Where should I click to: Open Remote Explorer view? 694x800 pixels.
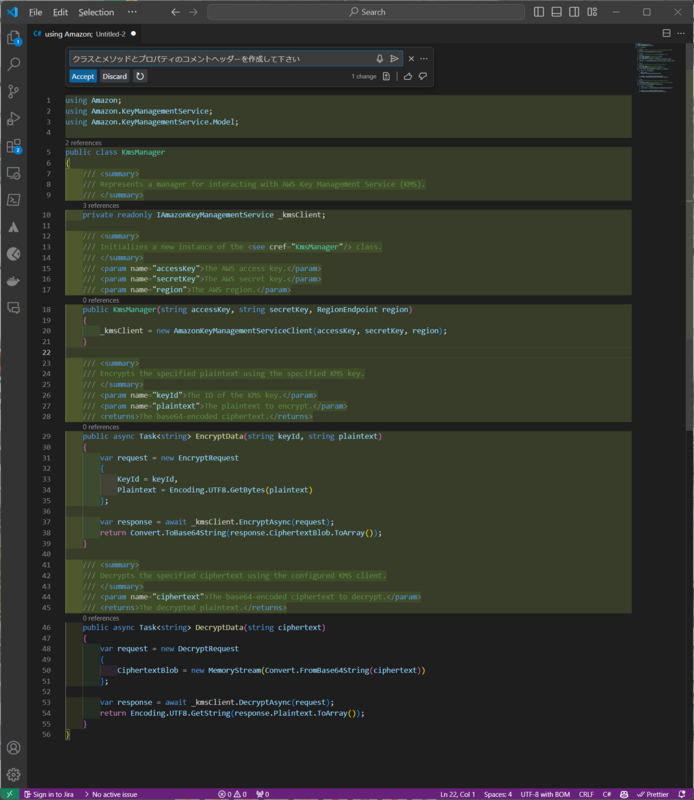(x=14, y=173)
